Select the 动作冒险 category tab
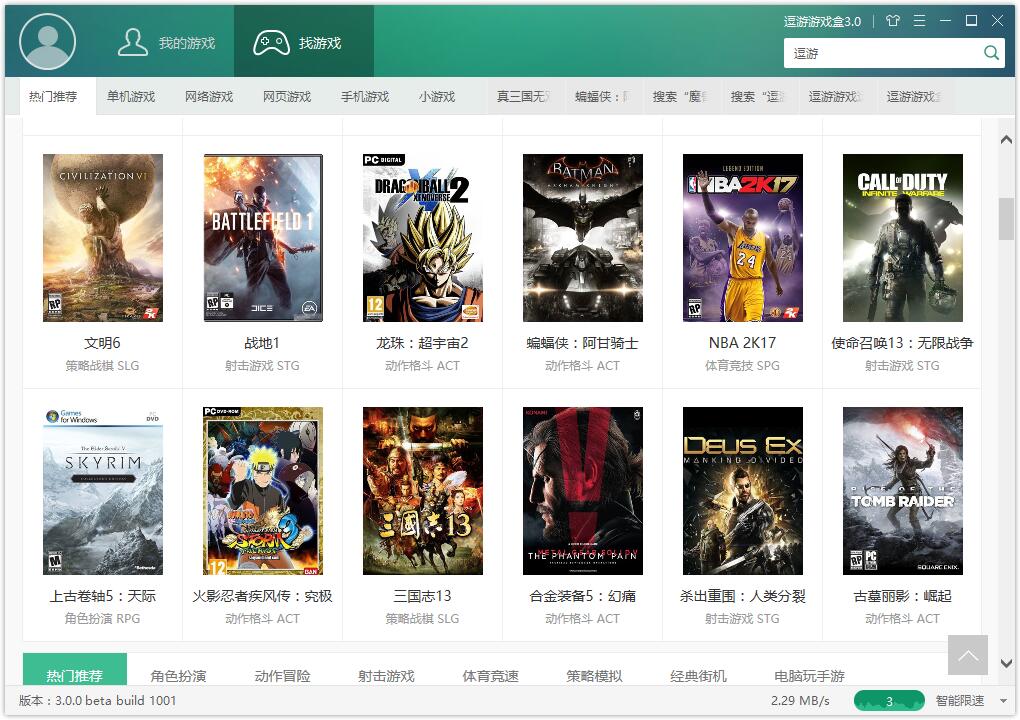The image size is (1020, 720). click(282, 676)
